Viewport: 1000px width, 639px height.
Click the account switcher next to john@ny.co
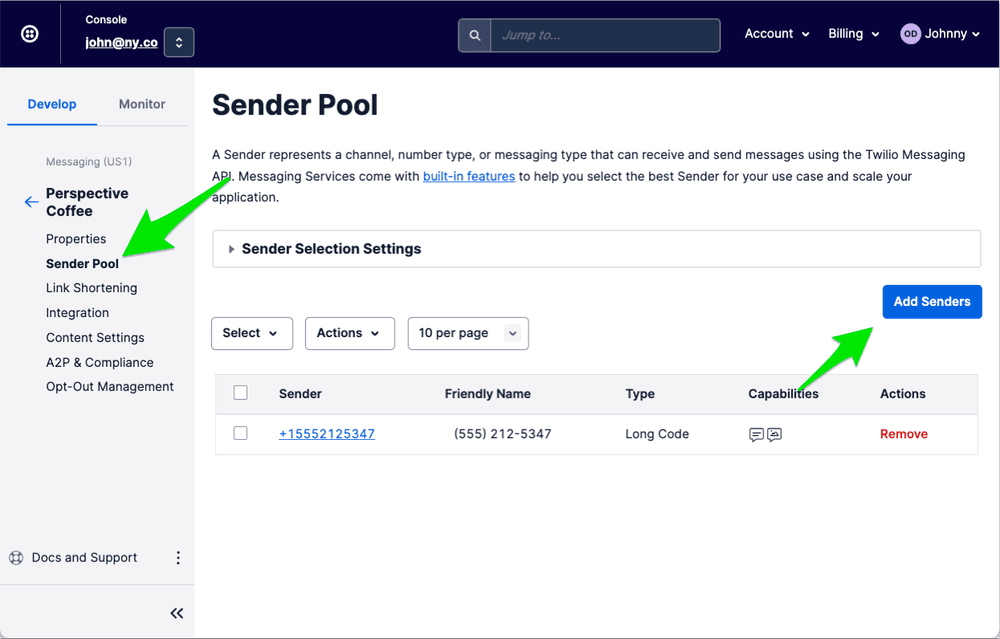click(x=178, y=42)
